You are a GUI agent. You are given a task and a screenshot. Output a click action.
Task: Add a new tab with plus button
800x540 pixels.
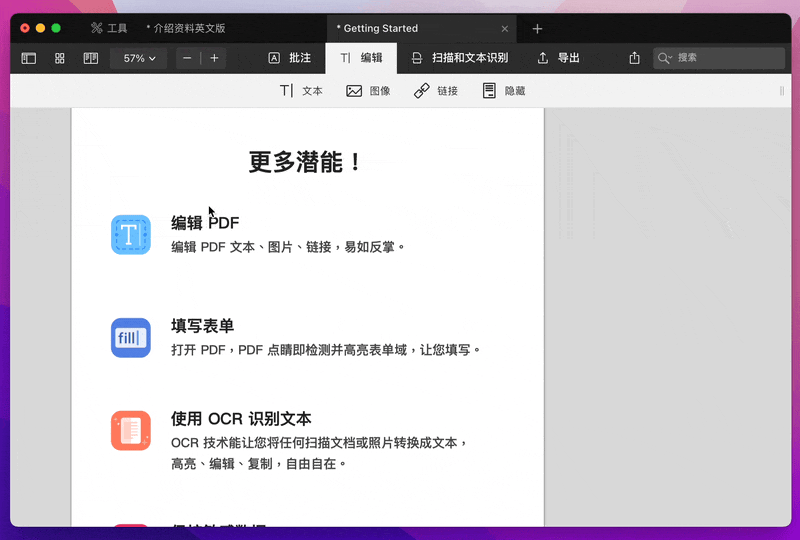coord(537,29)
